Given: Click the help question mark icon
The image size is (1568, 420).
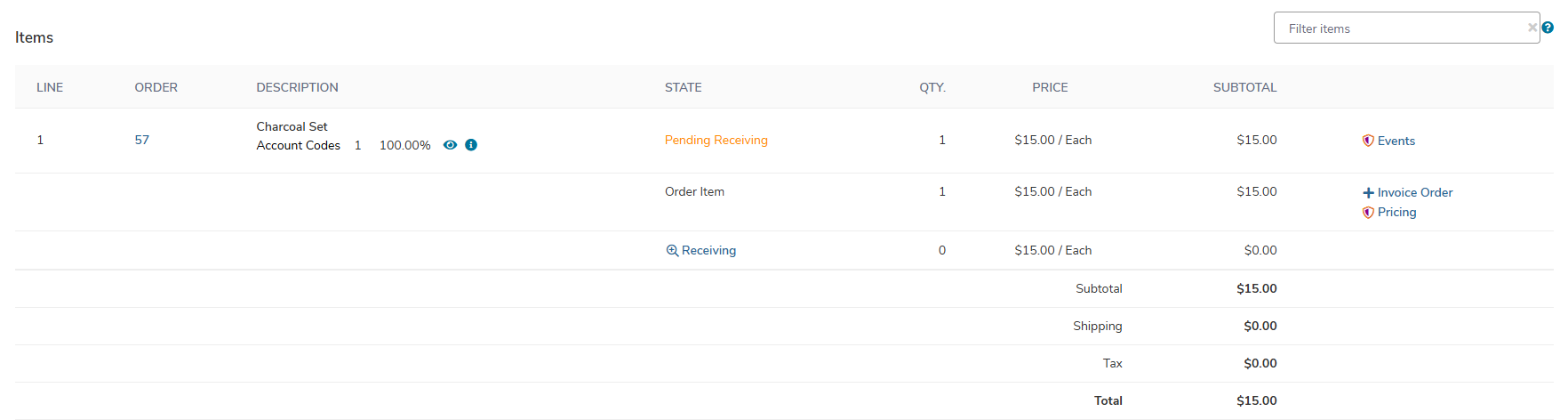Looking at the screenshot, I should pyautogui.click(x=1548, y=28).
